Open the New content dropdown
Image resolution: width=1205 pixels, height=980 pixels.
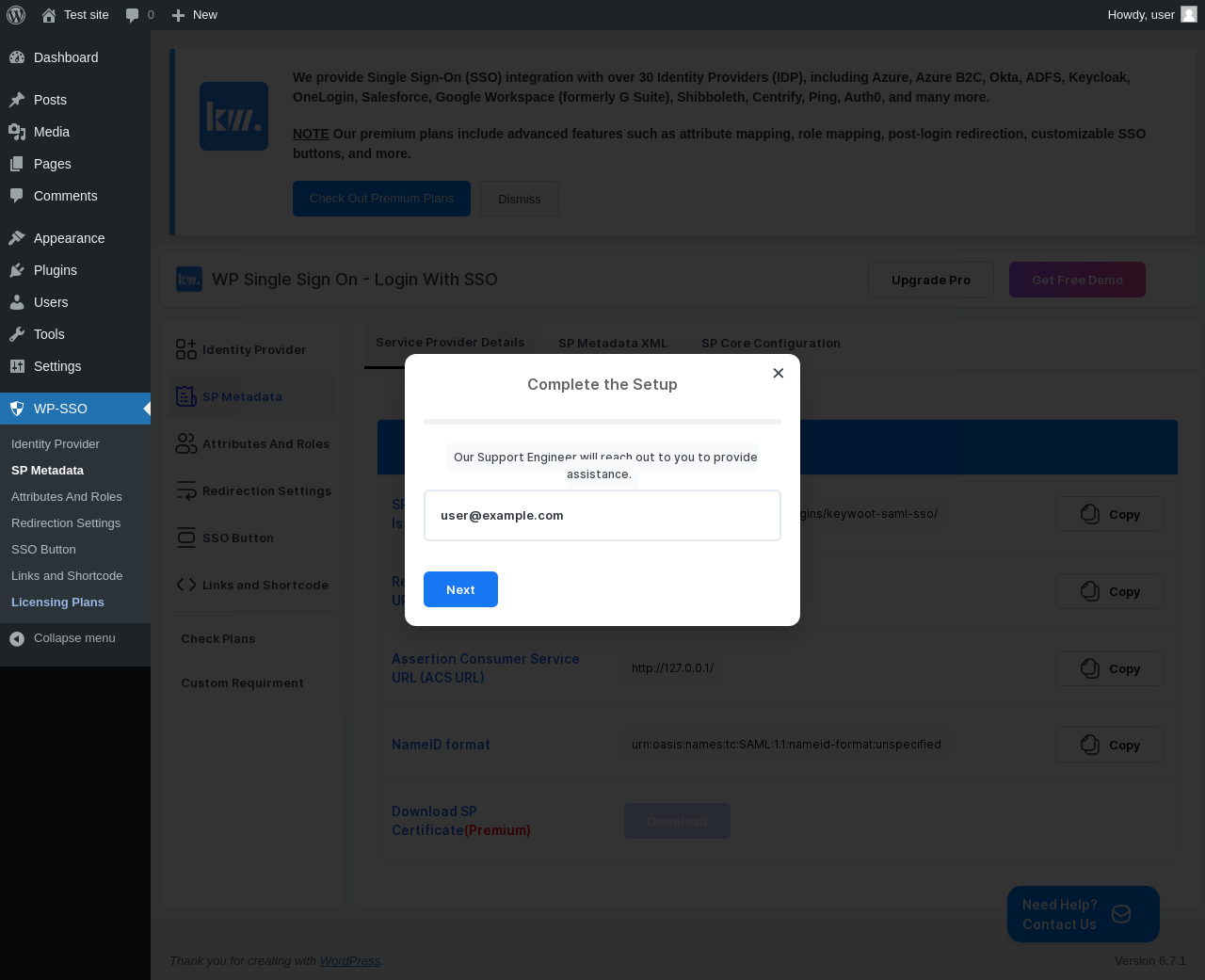[x=195, y=15]
